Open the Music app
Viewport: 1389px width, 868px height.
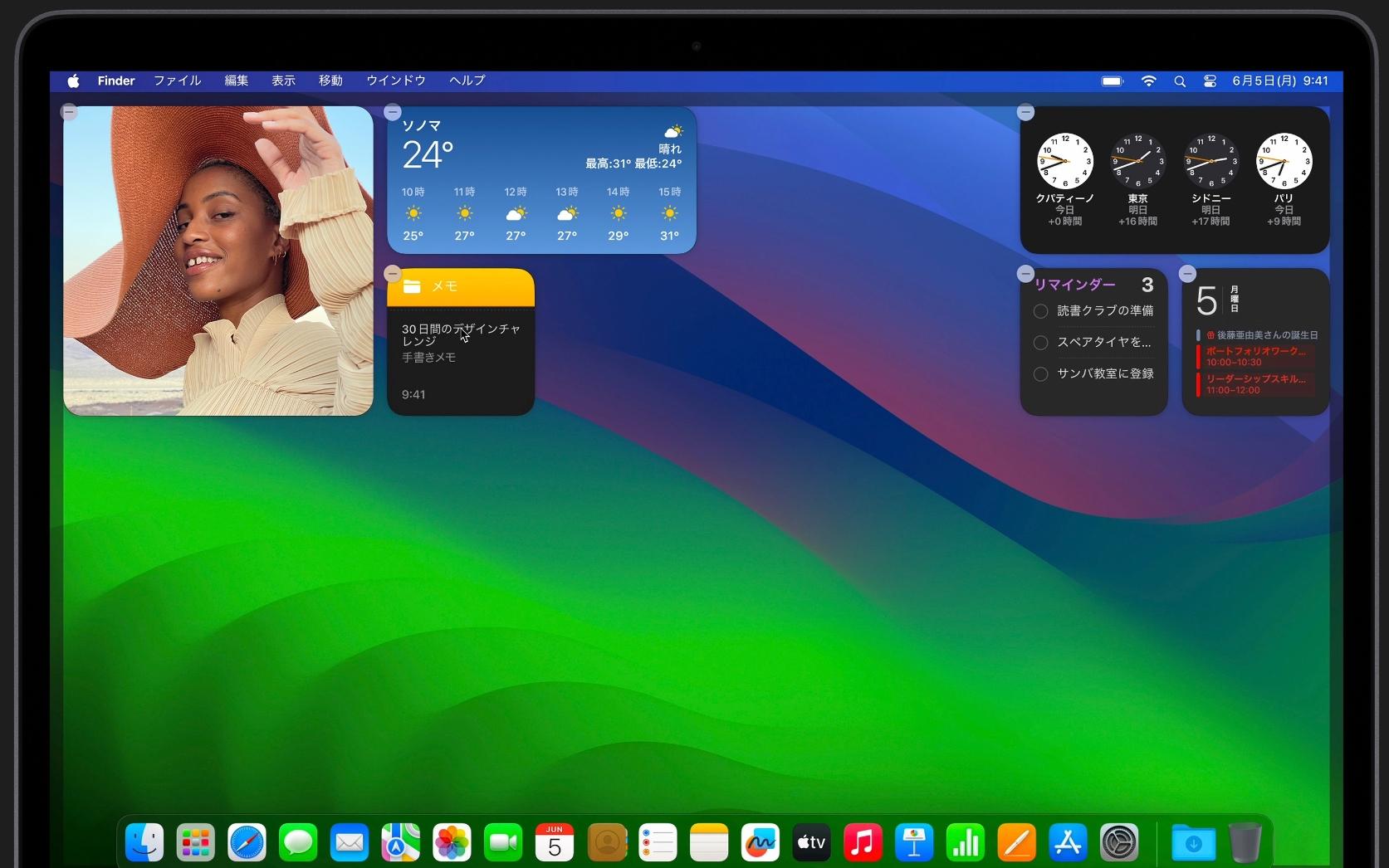(863, 841)
